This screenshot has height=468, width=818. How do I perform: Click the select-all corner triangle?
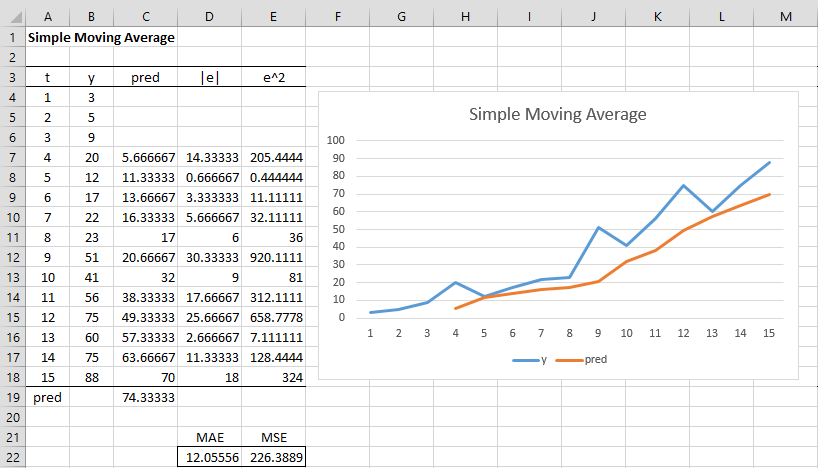click(x=13, y=17)
